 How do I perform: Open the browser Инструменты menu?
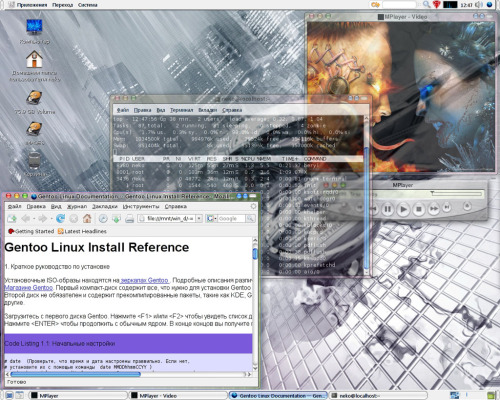coord(141,206)
